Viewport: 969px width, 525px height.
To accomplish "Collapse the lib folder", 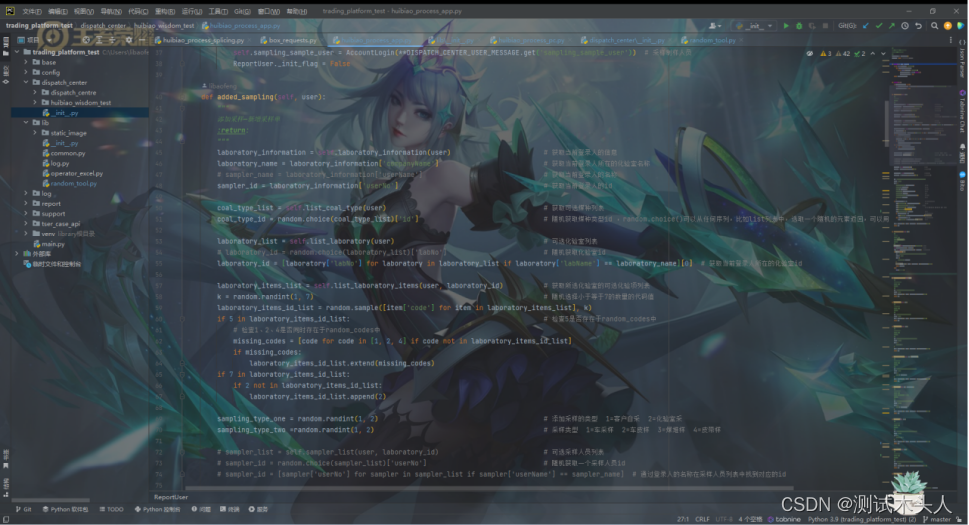I will [x=26, y=123].
